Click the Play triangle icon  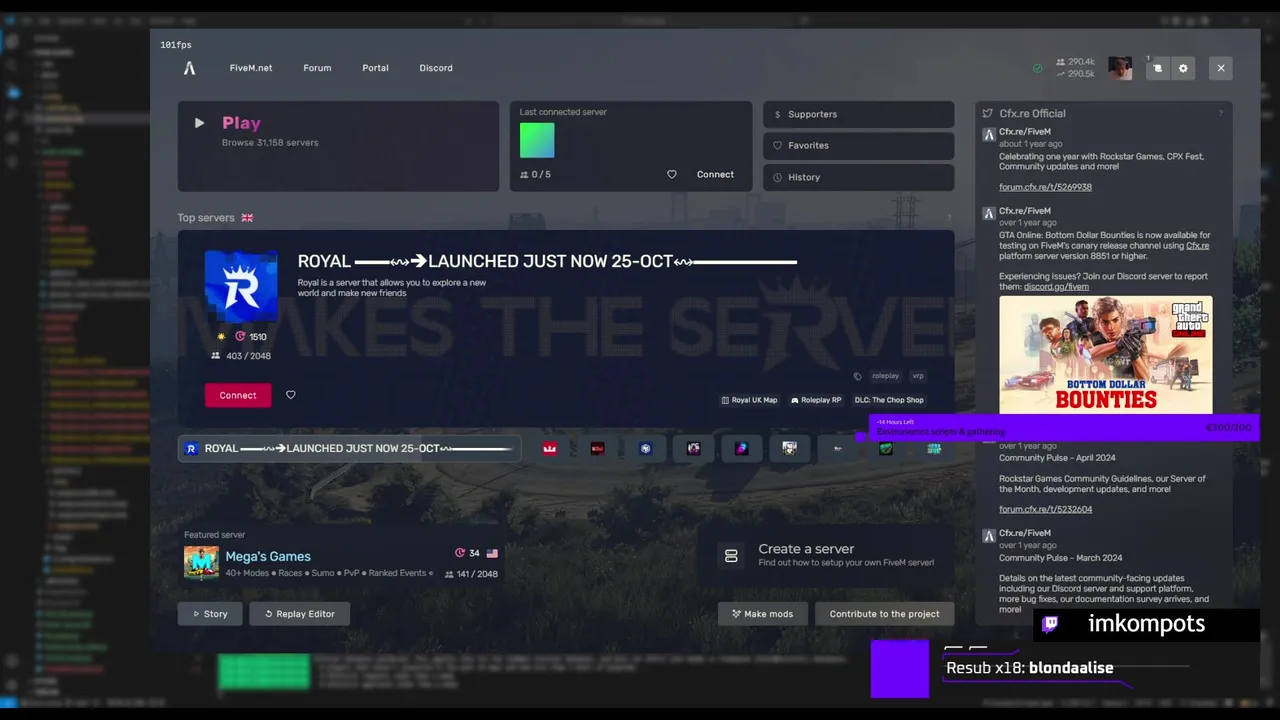pos(199,123)
